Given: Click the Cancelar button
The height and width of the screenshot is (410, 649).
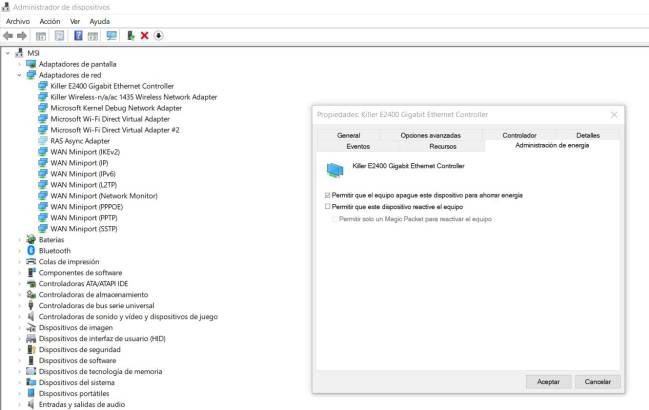Looking at the screenshot, I should coord(597,381).
